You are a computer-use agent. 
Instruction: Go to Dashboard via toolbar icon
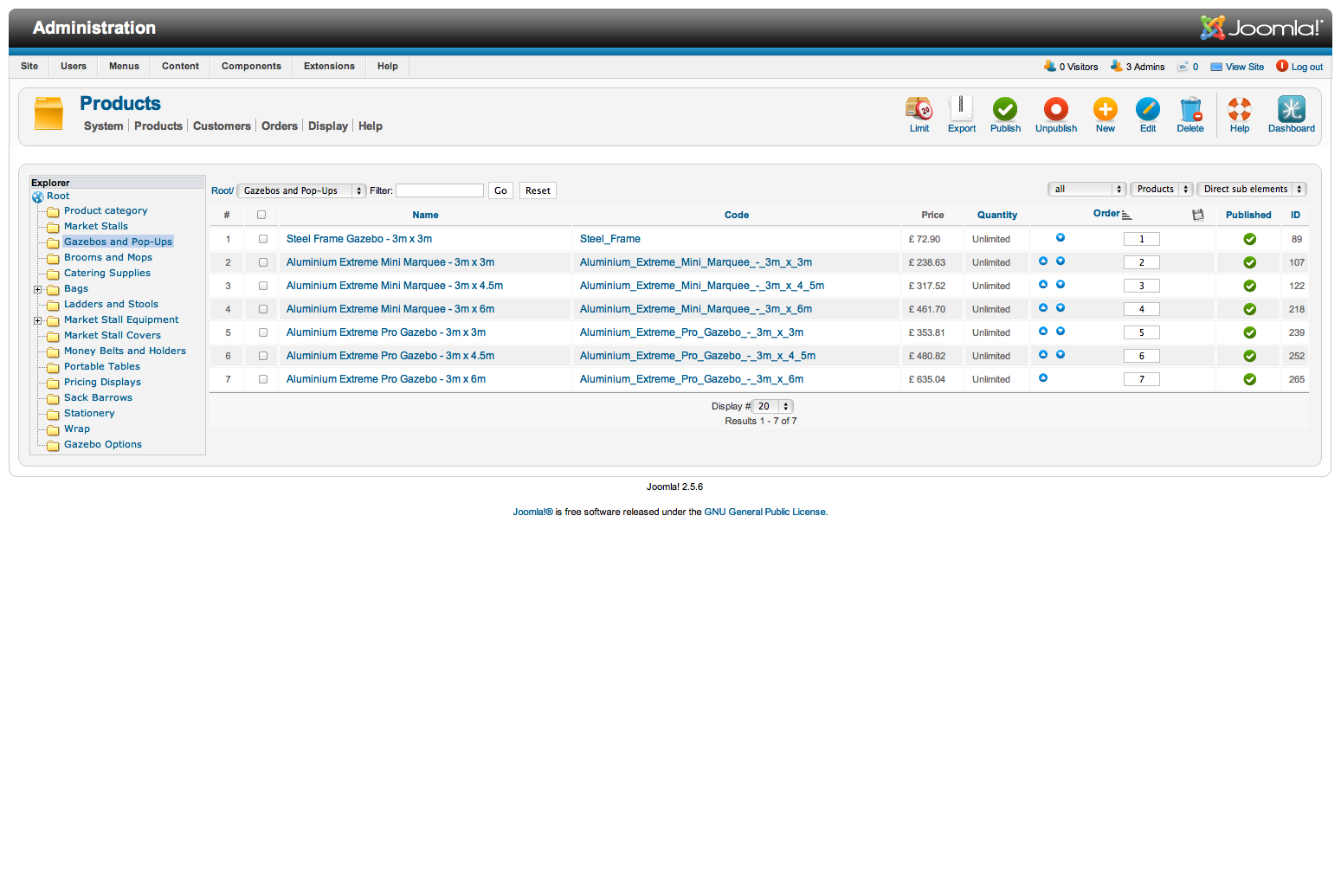[1292, 109]
